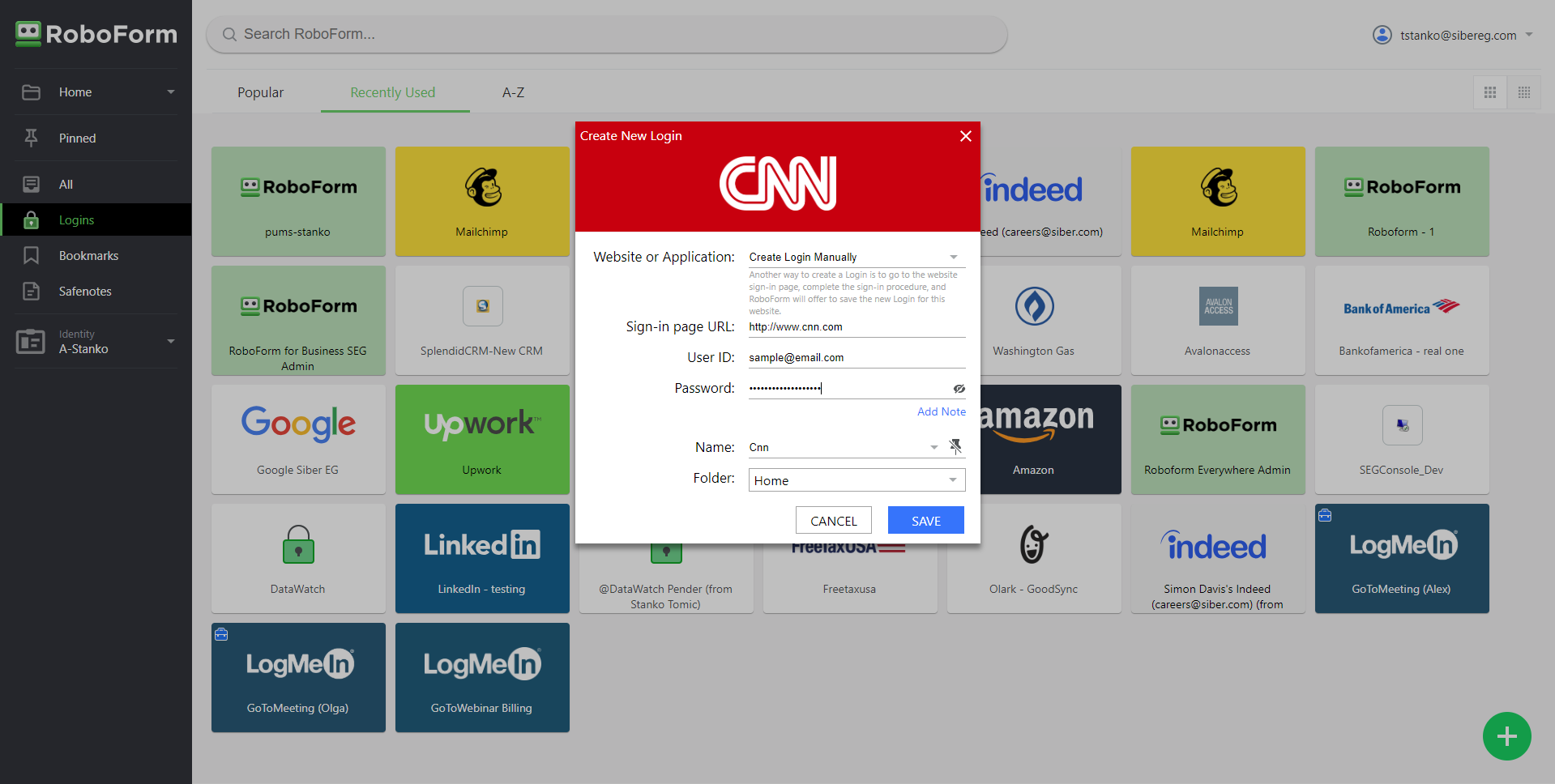Switch to the compact grid view

pyautogui.click(x=1524, y=92)
